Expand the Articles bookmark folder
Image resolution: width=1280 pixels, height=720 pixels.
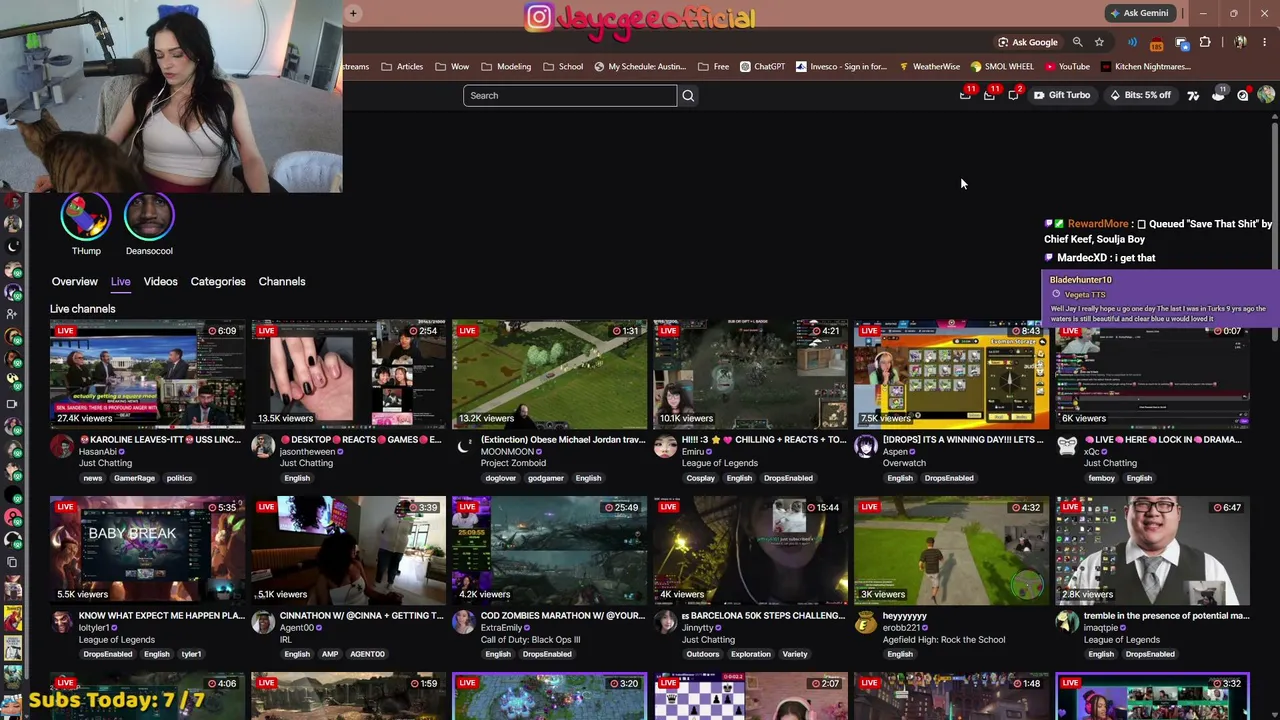coord(402,67)
